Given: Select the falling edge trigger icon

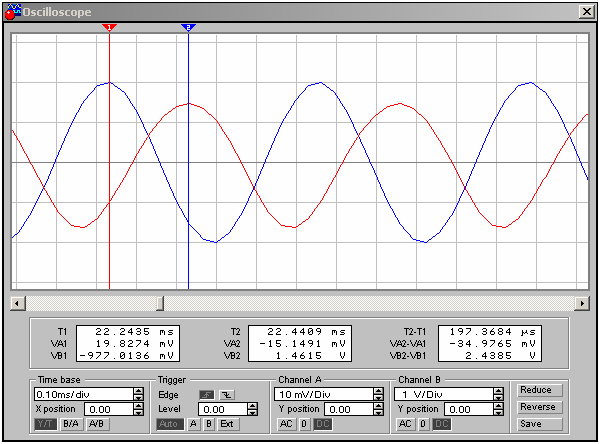Looking at the screenshot, I should (225, 394).
